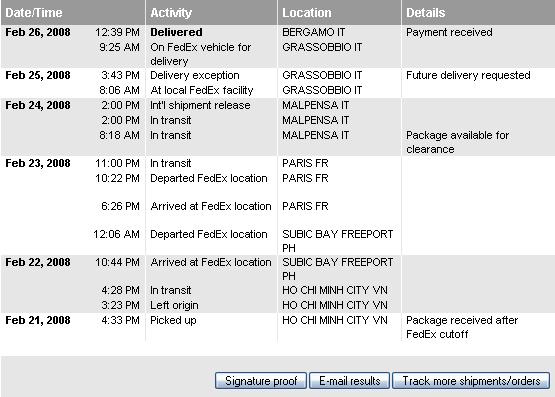Select the Details column header

[425, 13]
